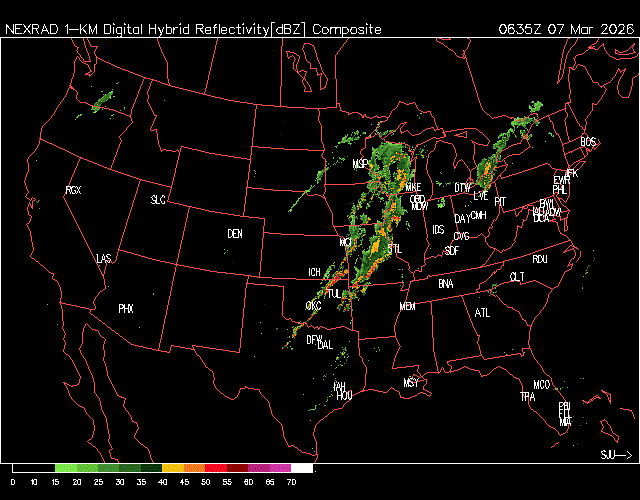Click the PHX station label in Arizona
Image resolution: width=640 pixels, height=500 pixels.
[126, 309]
